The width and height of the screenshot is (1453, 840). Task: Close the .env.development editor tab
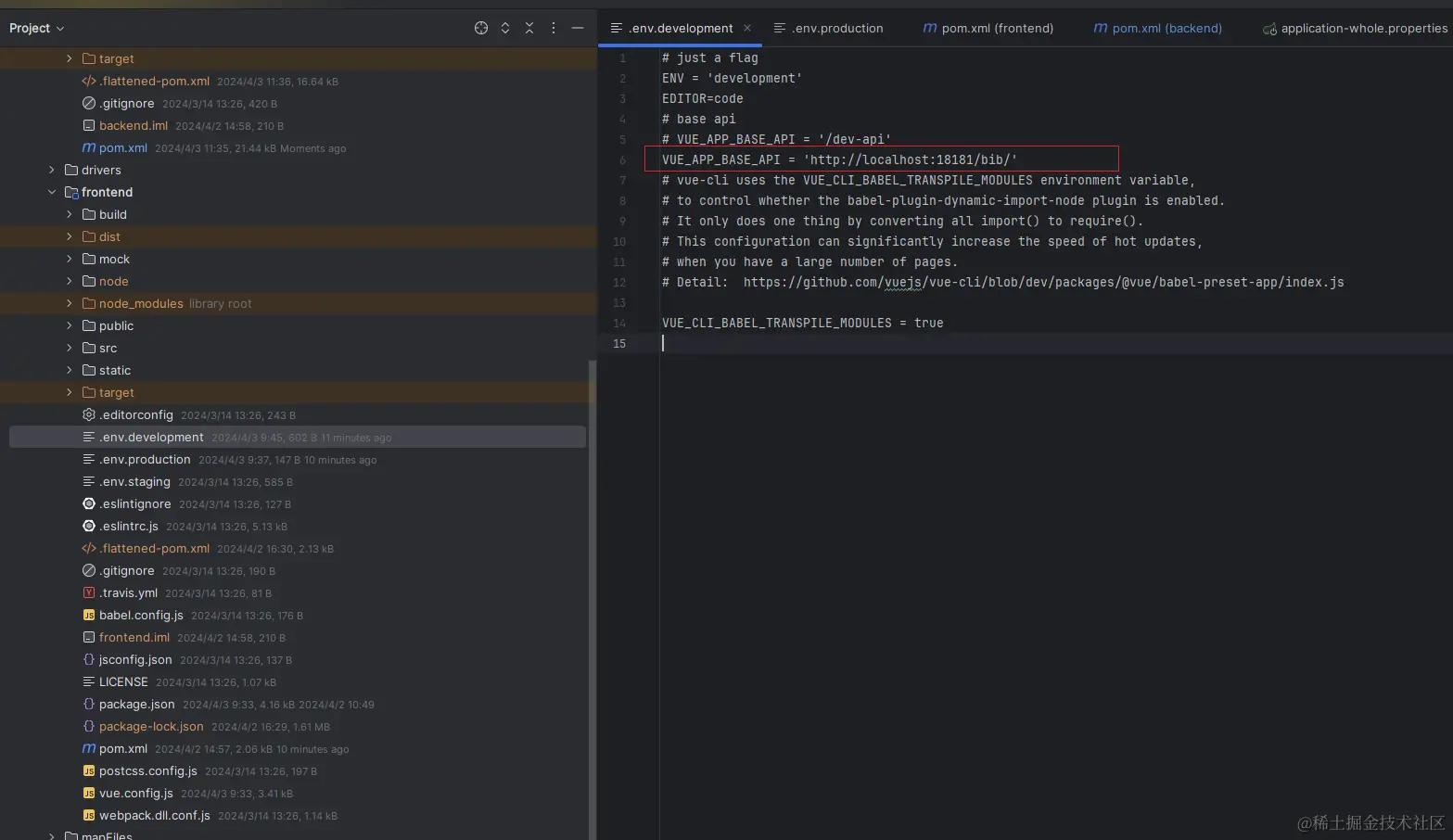(x=747, y=28)
